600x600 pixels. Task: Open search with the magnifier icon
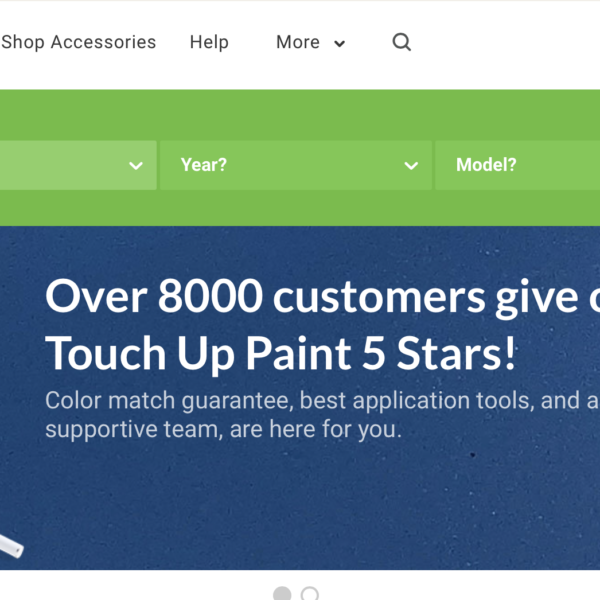coord(401,42)
